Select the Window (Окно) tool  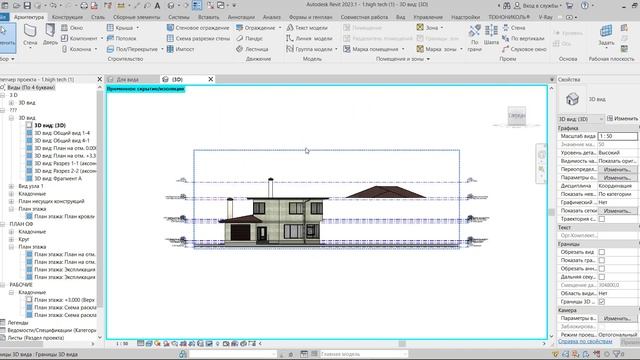click(72, 28)
